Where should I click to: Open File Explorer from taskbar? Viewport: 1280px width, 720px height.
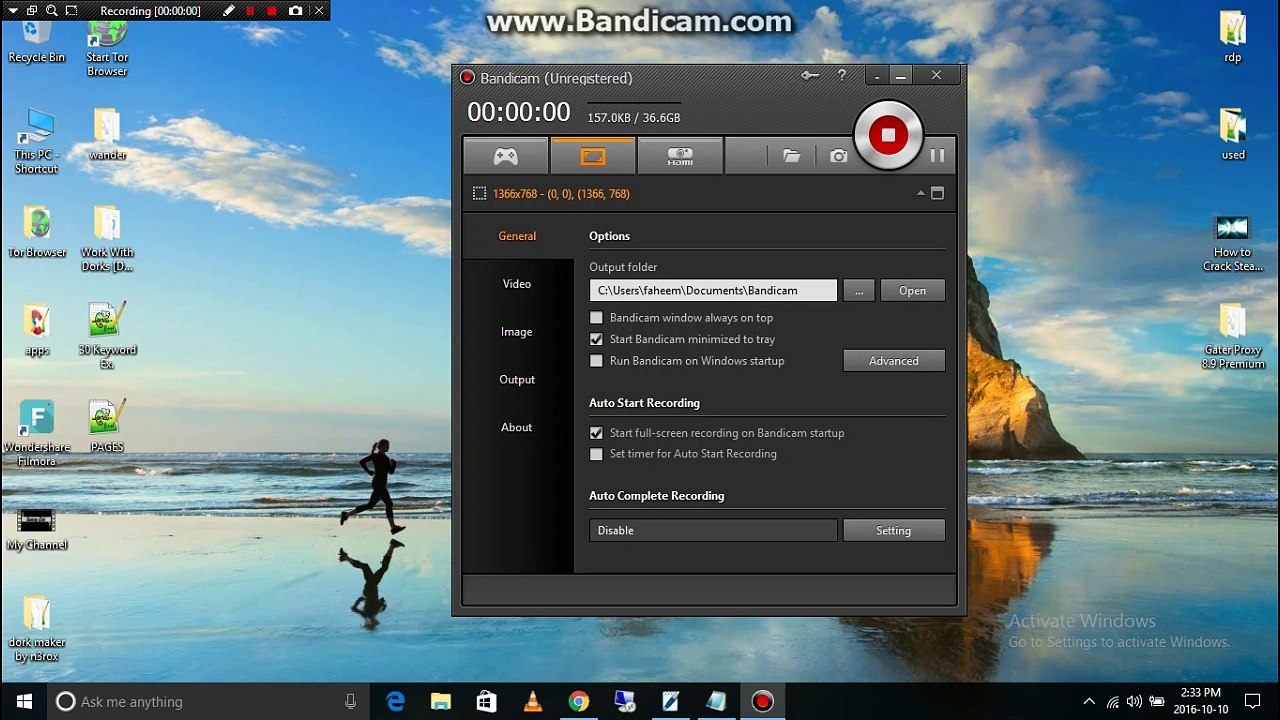click(441, 701)
